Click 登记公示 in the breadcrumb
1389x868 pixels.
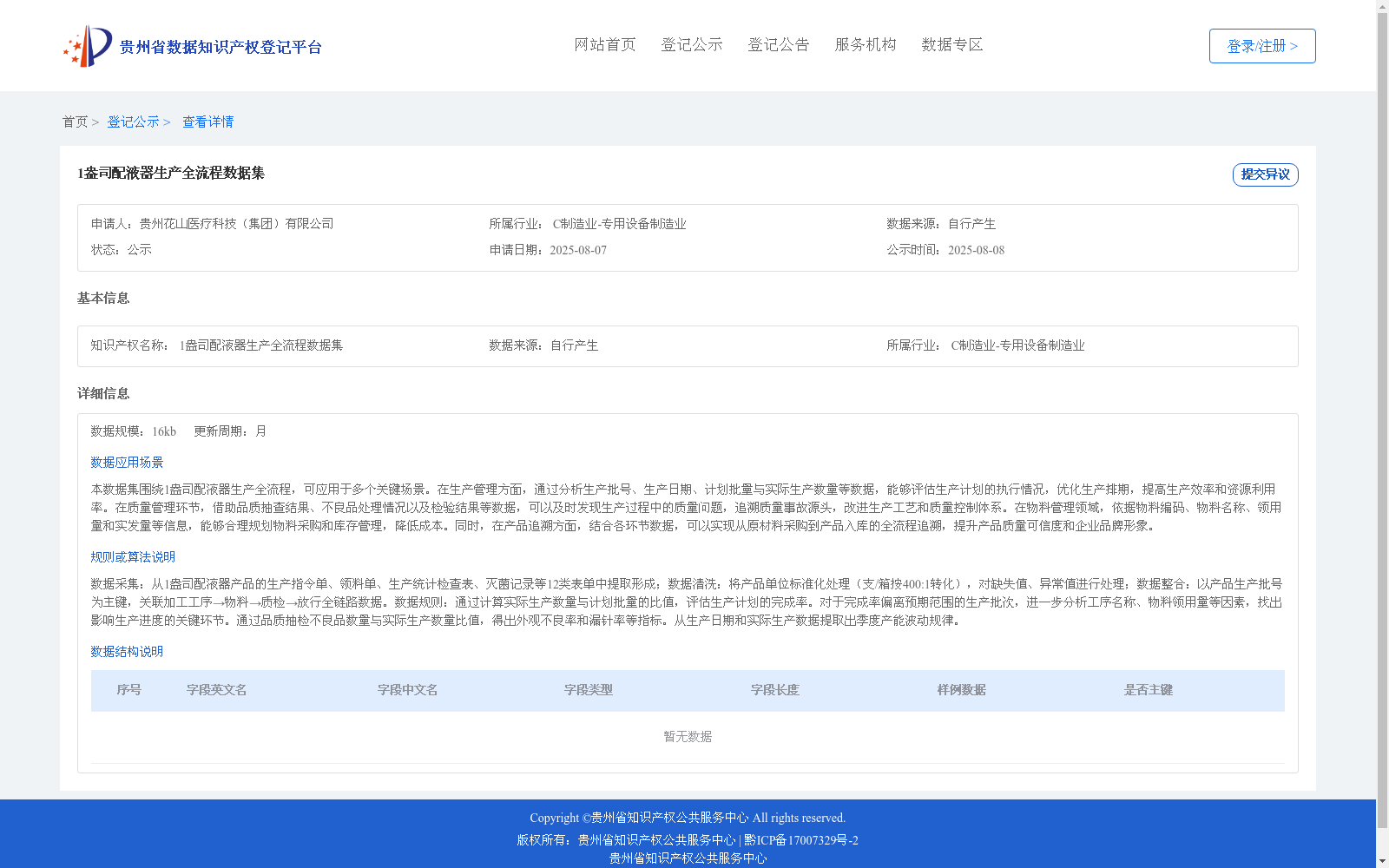coord(133,122)
